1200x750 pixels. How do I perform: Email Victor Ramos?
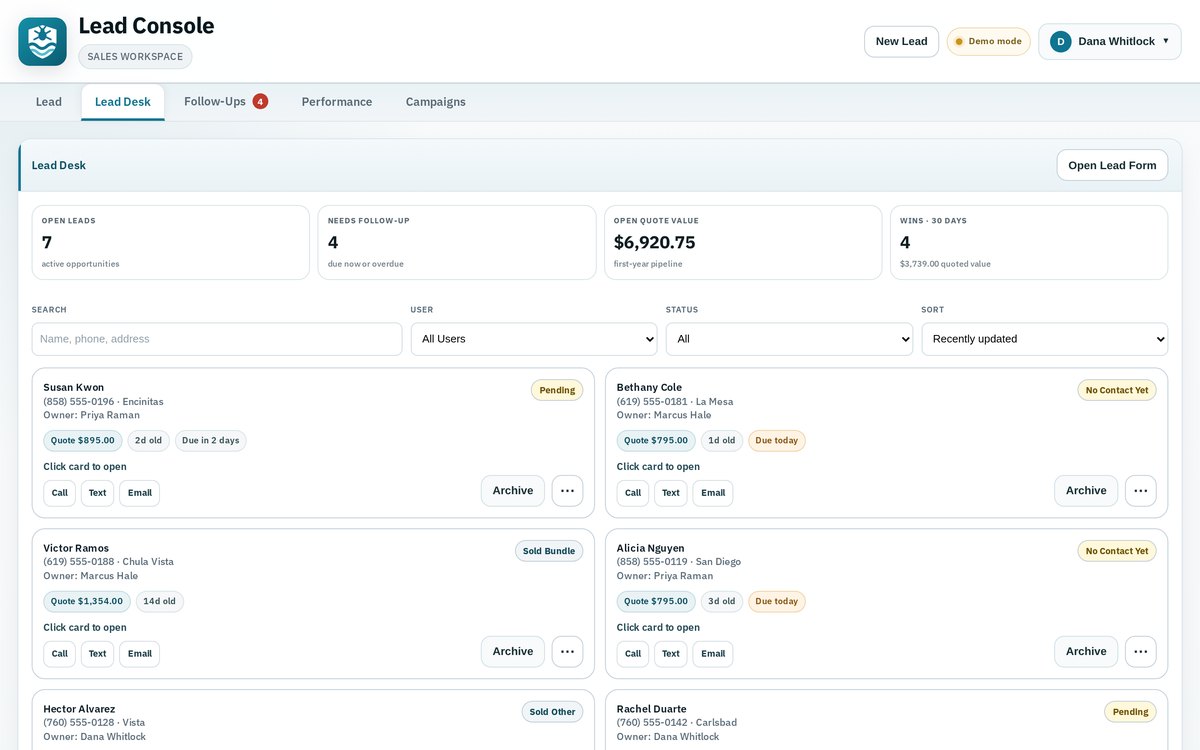[140, 654]
